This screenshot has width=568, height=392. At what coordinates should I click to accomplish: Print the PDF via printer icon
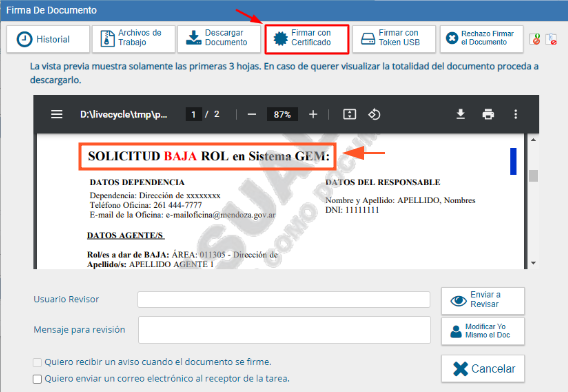[488, 114]
